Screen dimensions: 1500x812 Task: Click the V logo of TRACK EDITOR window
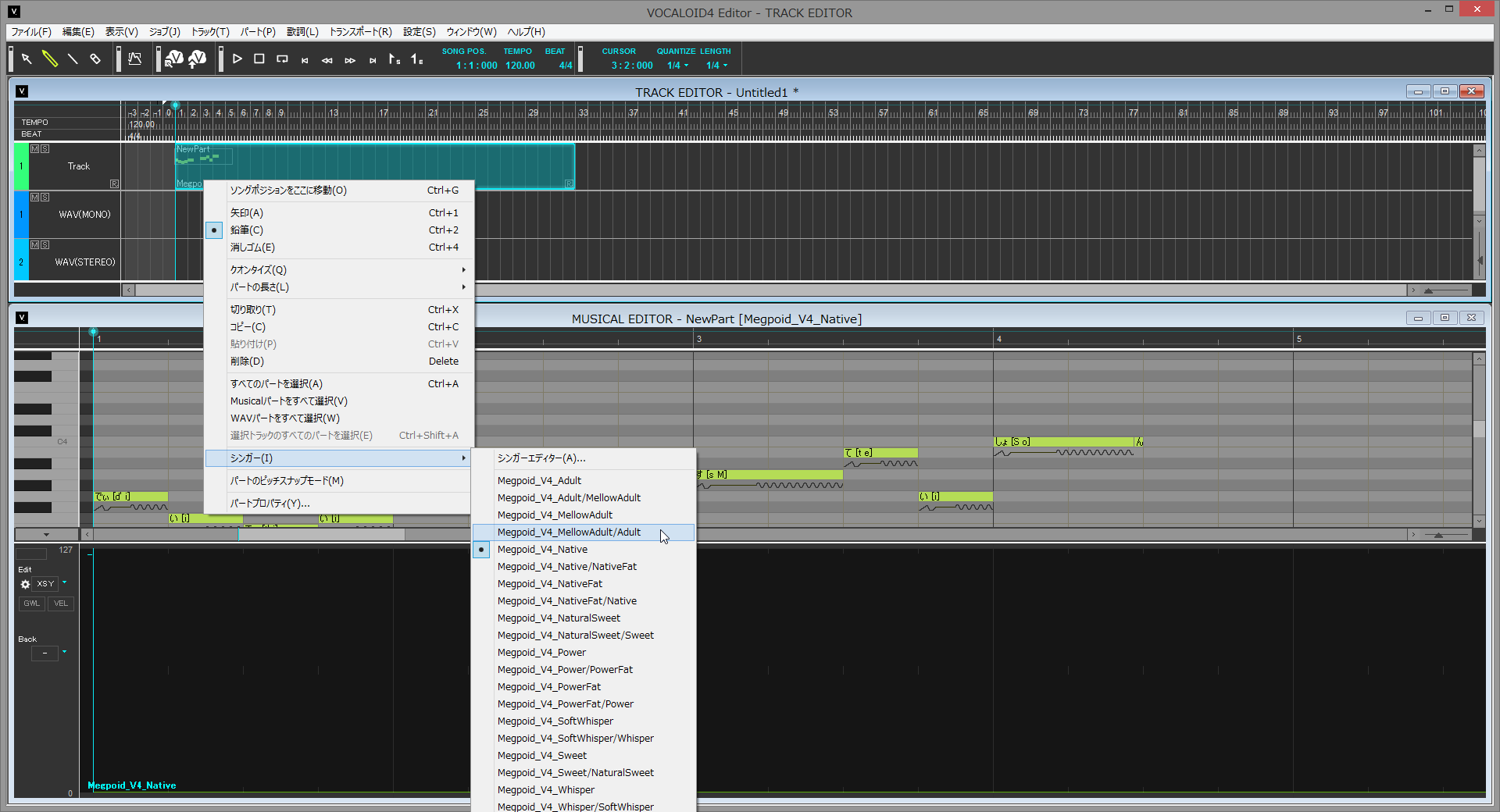coord(22,91)
